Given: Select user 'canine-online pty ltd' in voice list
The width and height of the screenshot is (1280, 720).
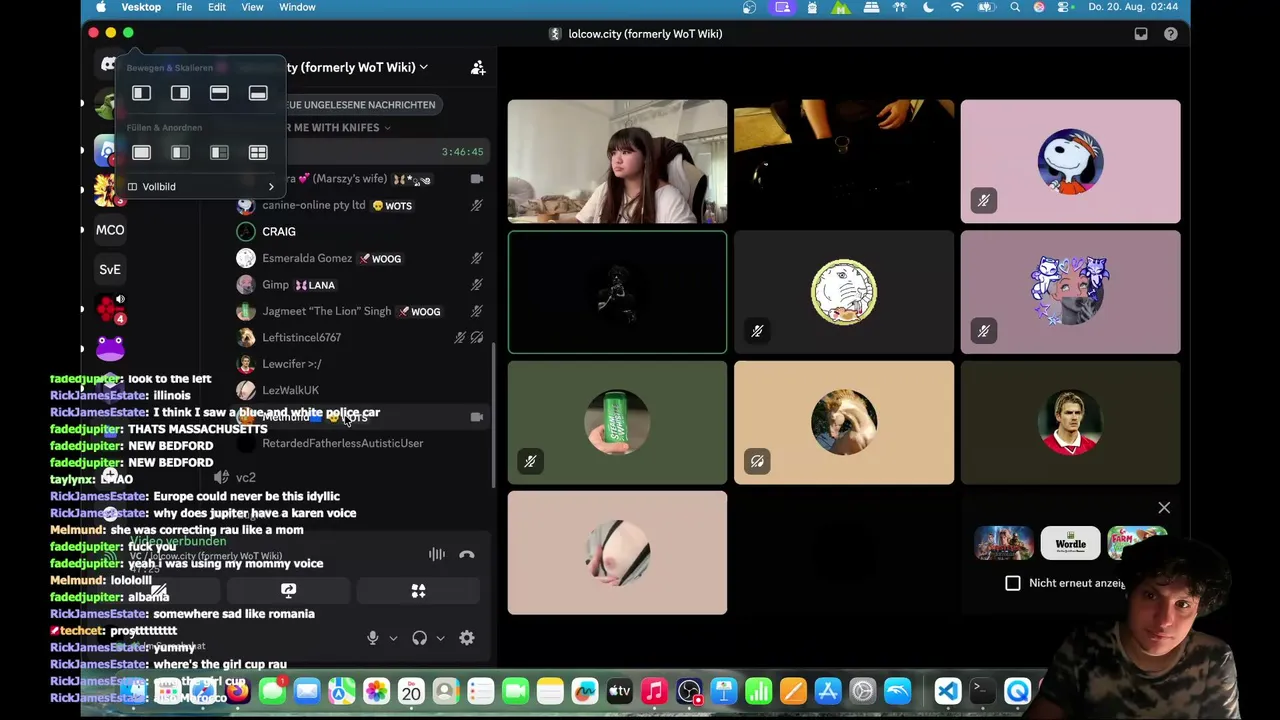Looking at the screenshot, I should tap(362, 205).
